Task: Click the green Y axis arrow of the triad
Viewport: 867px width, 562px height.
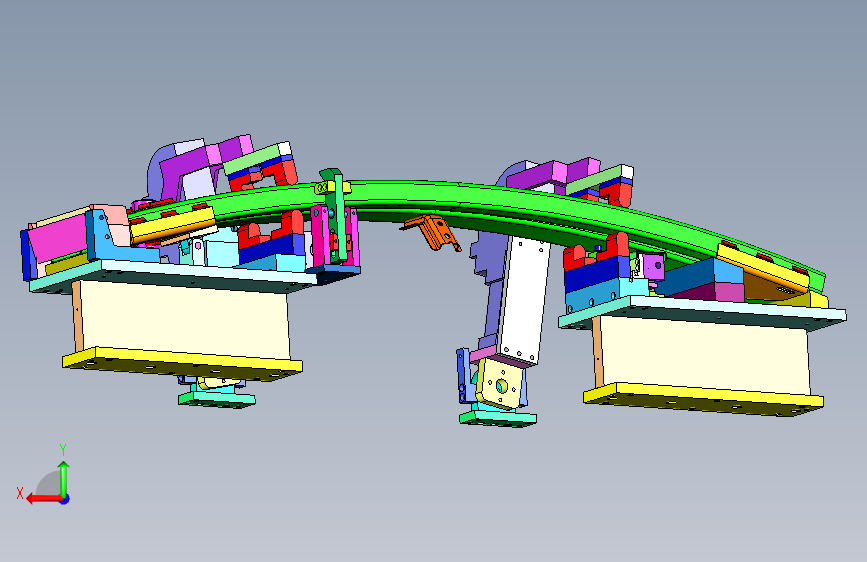Action: click(64, 478)
